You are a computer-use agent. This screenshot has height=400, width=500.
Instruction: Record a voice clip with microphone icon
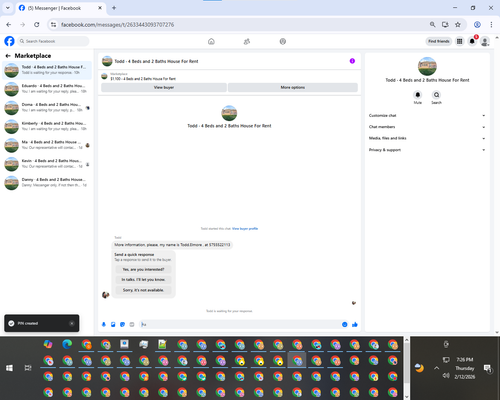104,324
